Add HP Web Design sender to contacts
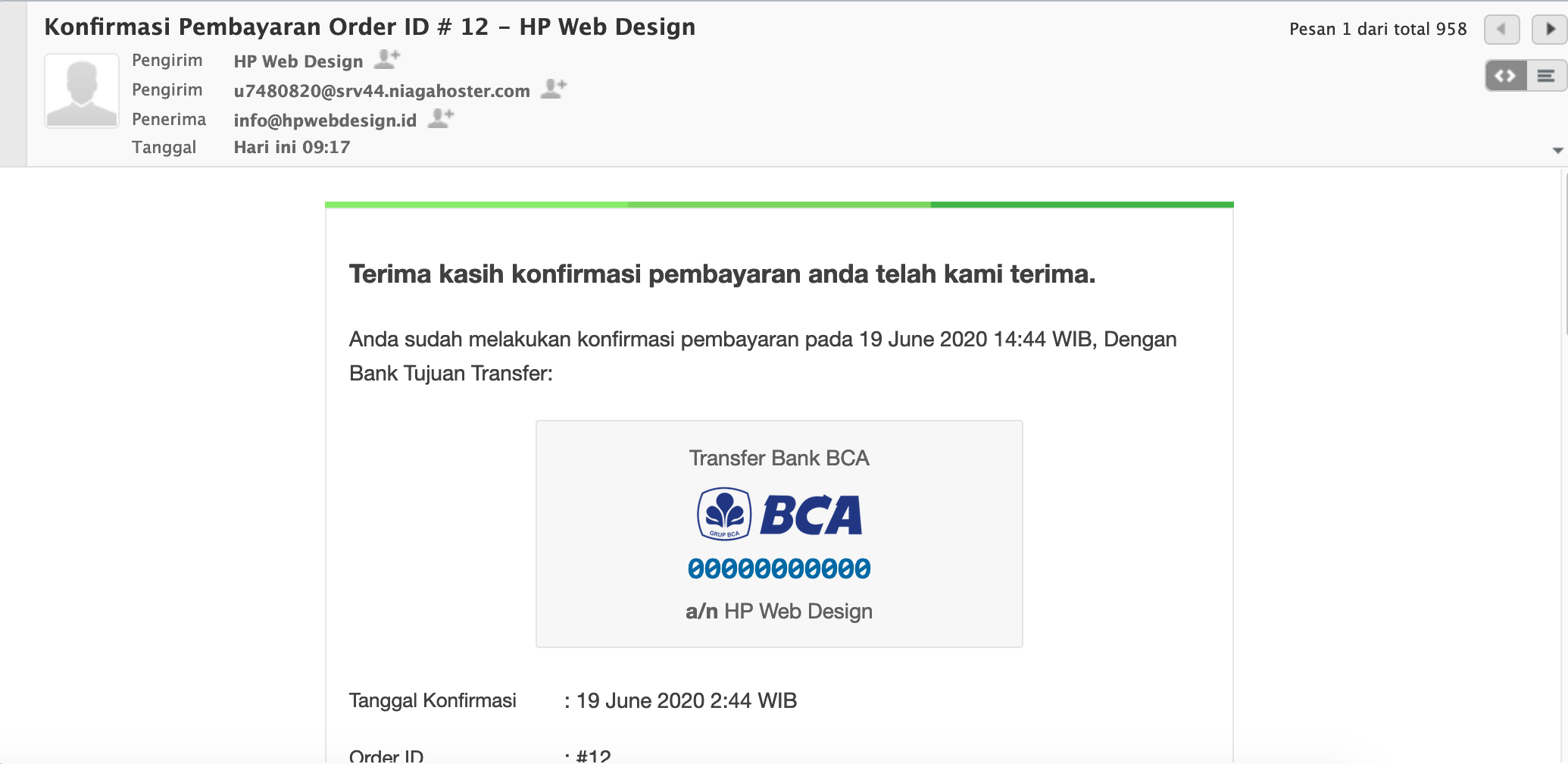 click(x=387, y=59)
